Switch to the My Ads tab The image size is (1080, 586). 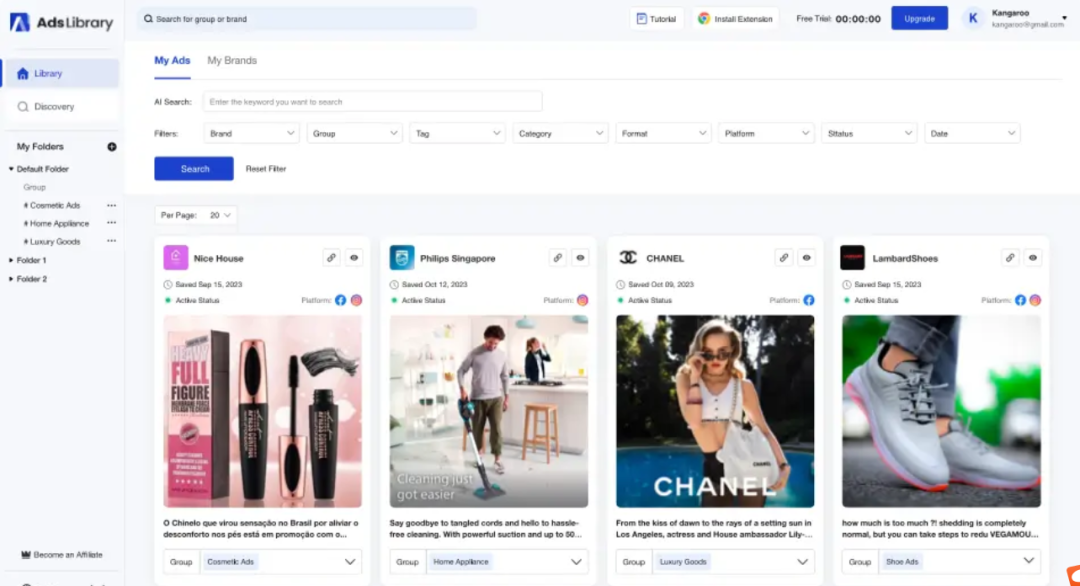point(172,61)
